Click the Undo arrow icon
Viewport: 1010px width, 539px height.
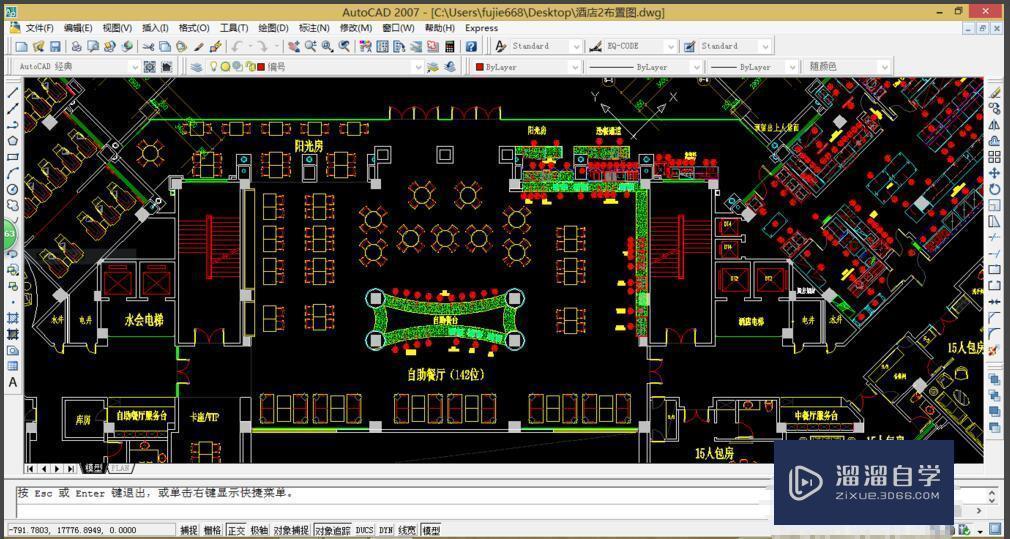tap(237, 46)
